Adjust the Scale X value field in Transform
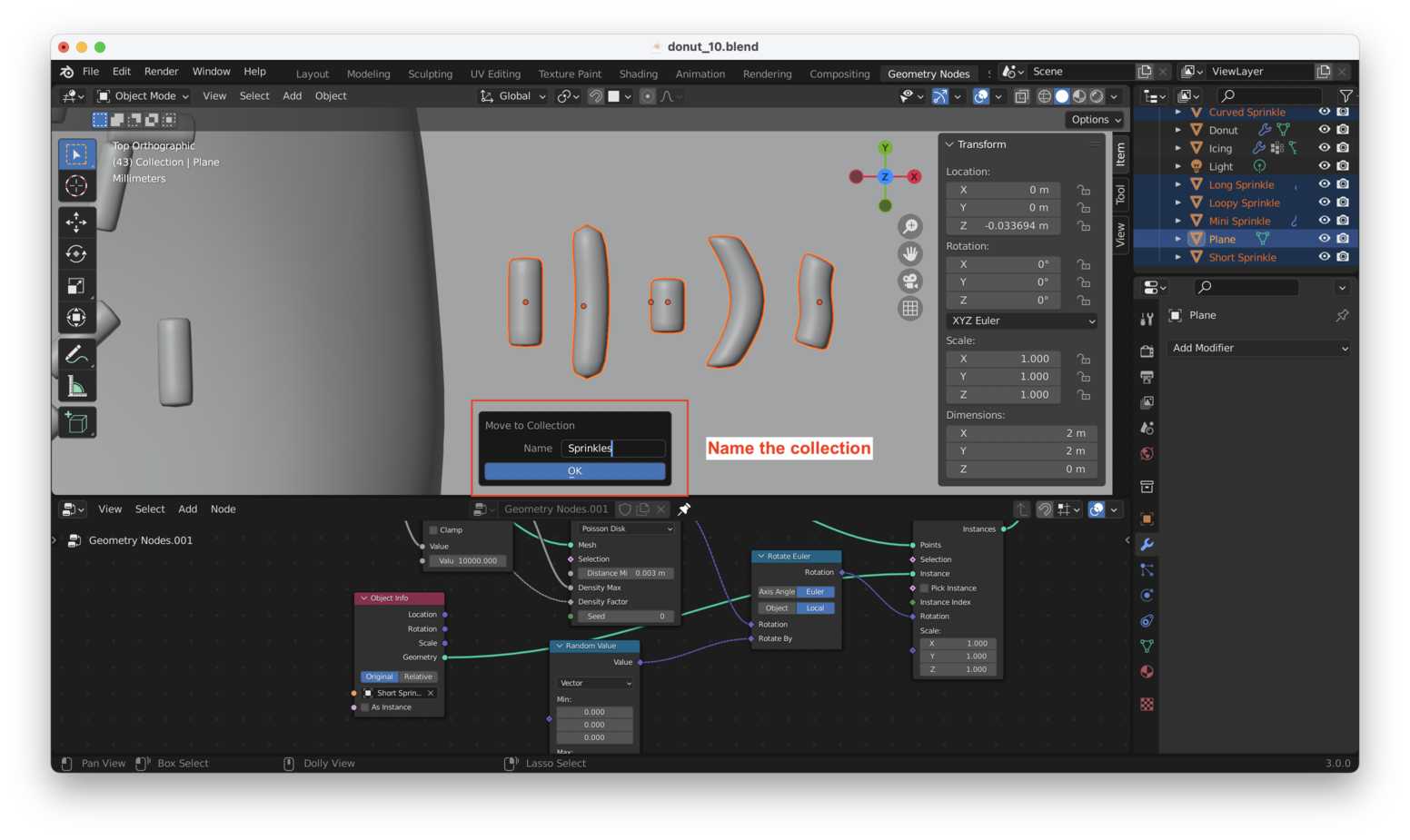1410x840 pixels. click(1021, 359)
